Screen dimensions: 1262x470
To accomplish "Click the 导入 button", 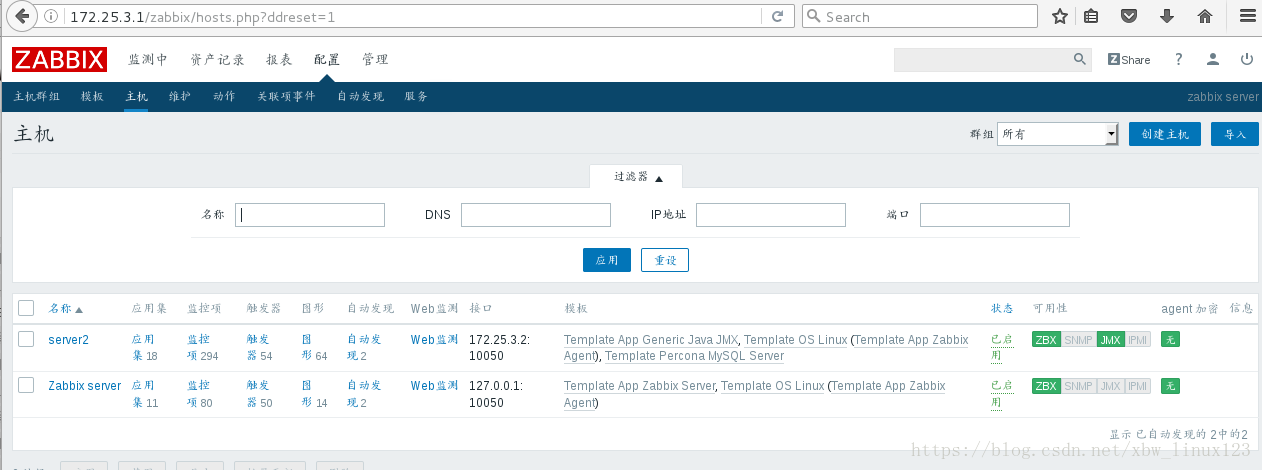I will click(x=1235, y=134).
